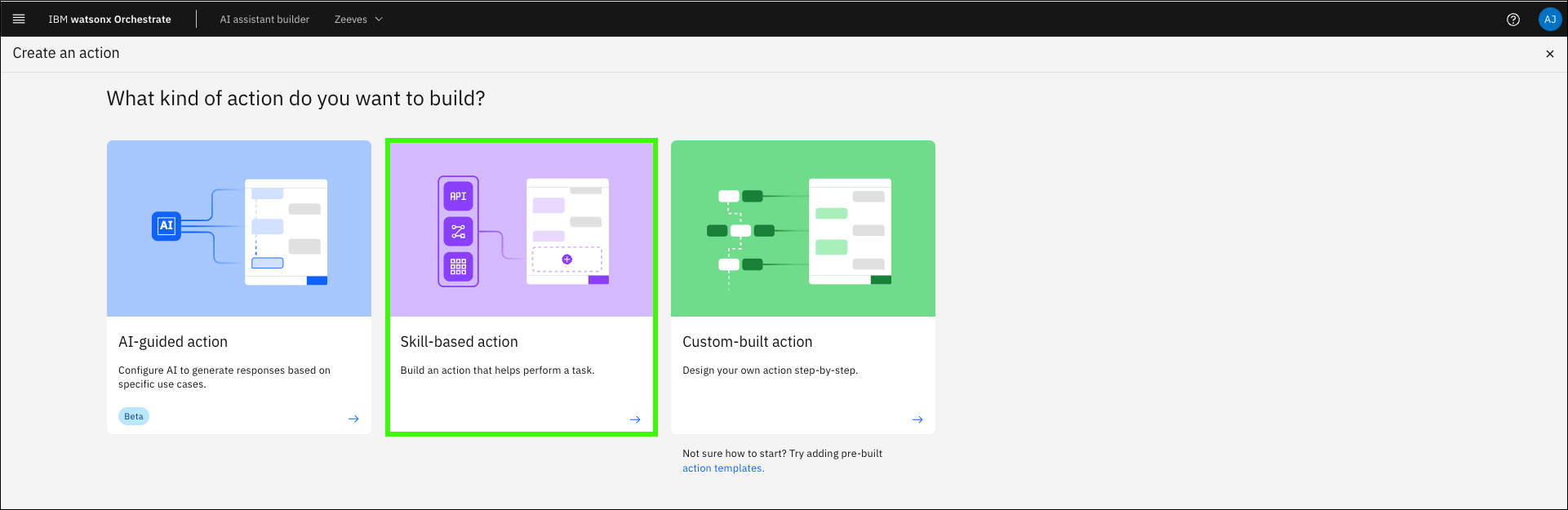Click the purple grid apps icon
1568x510 pixels.
click(458, 266)
